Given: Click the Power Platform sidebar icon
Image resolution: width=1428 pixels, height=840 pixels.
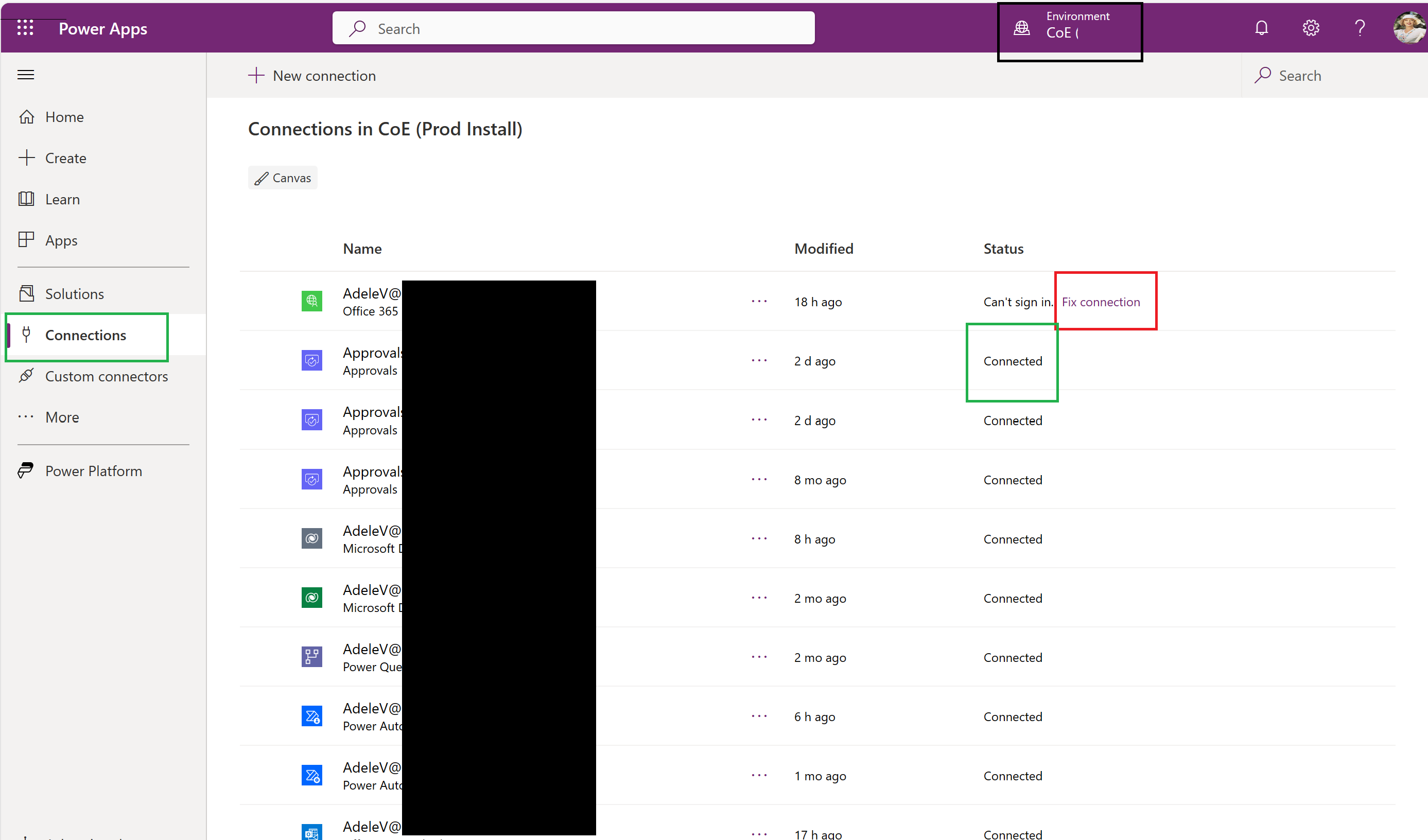Looking at the screenshot, I should 26,470.
